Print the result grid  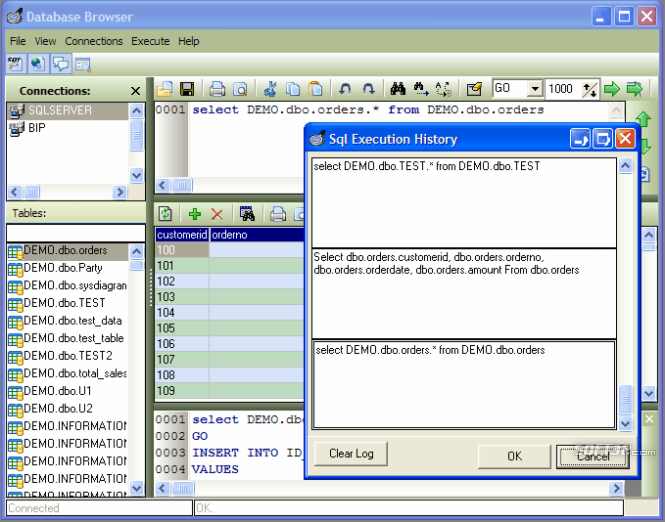(278, 214)
